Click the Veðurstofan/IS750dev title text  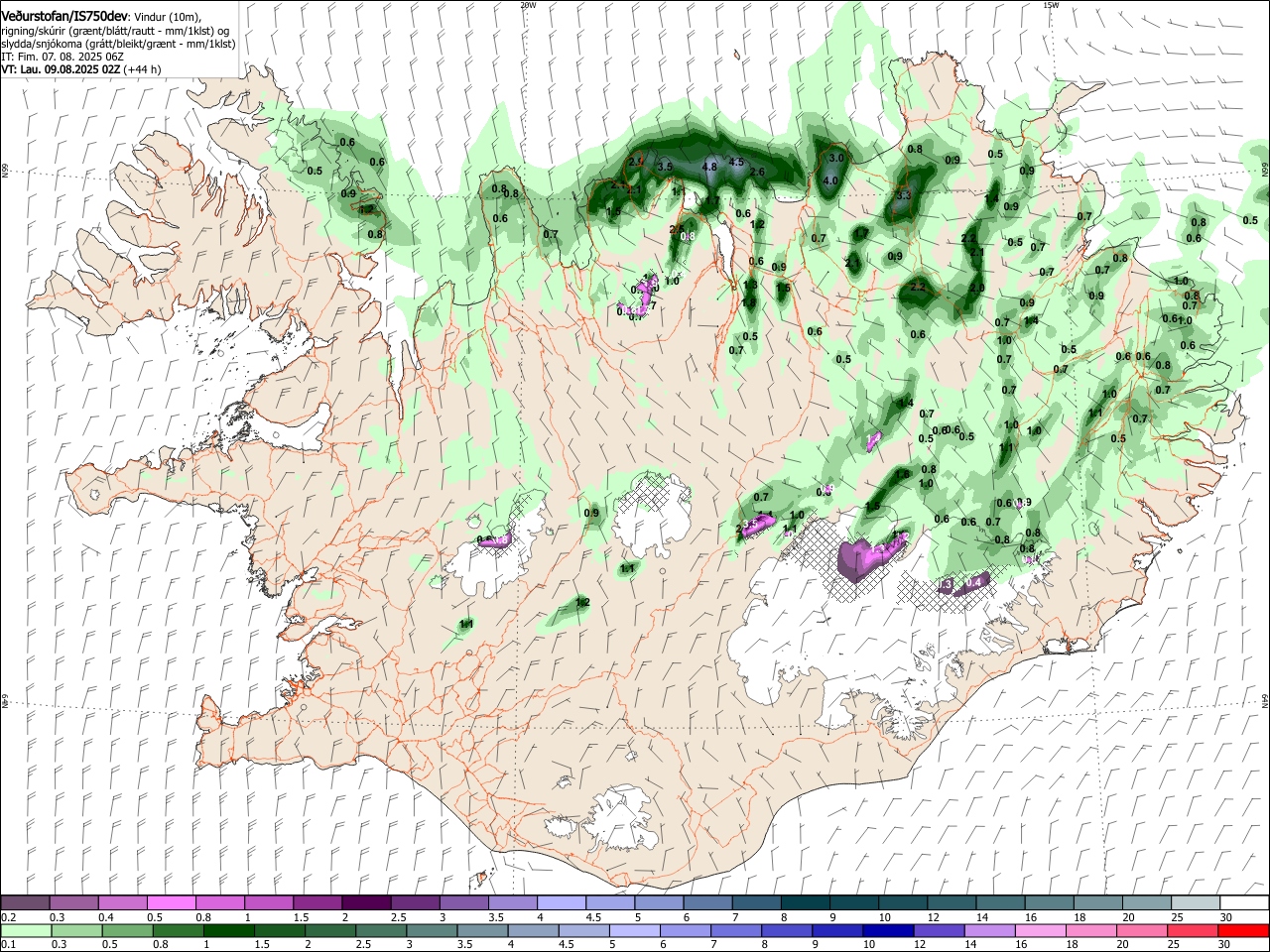coord(64,17)
